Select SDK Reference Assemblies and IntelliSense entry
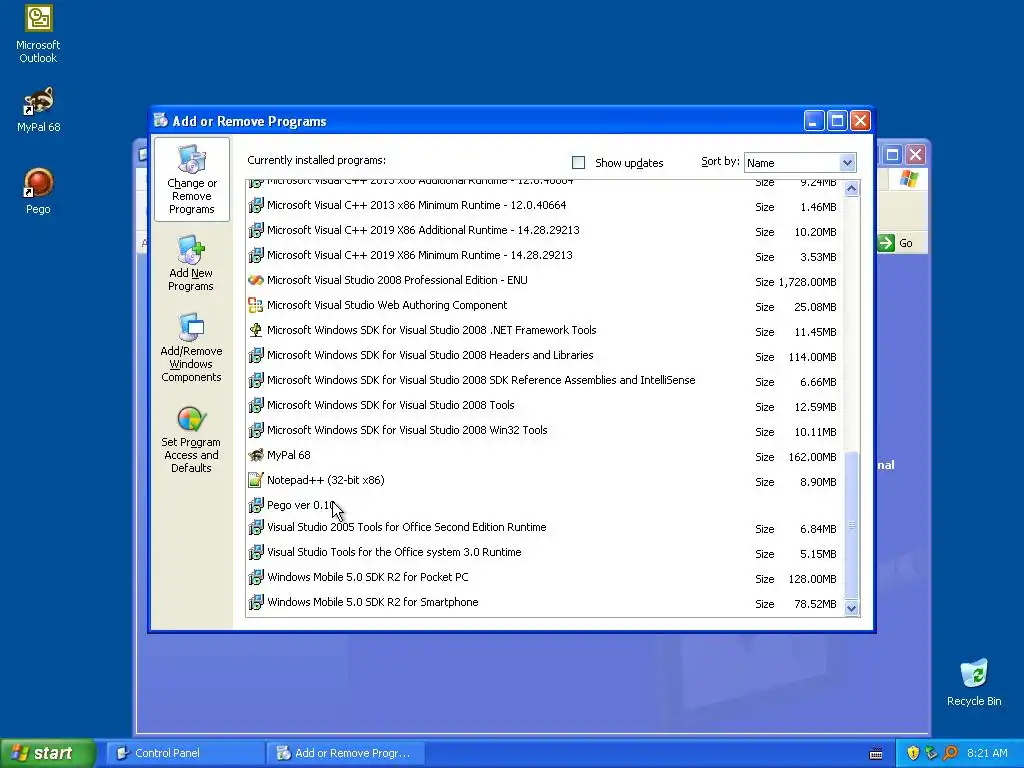1024x768 pixels. [x=481, y=380]
